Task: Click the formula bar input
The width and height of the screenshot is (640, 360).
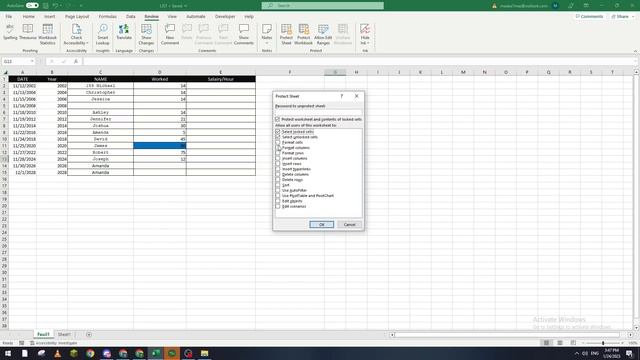Action: [x=359, y=62]
